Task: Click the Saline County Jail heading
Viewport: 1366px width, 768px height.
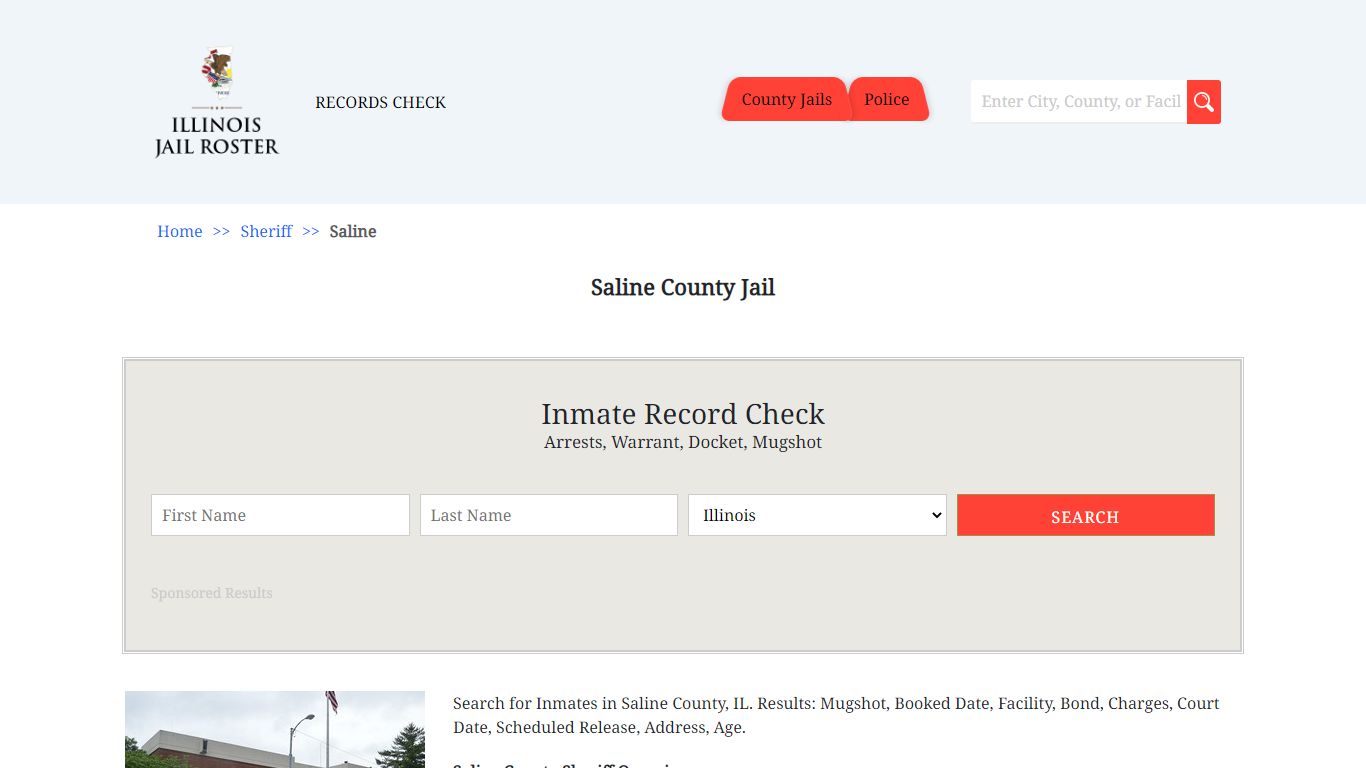Action: pos(683,288)
